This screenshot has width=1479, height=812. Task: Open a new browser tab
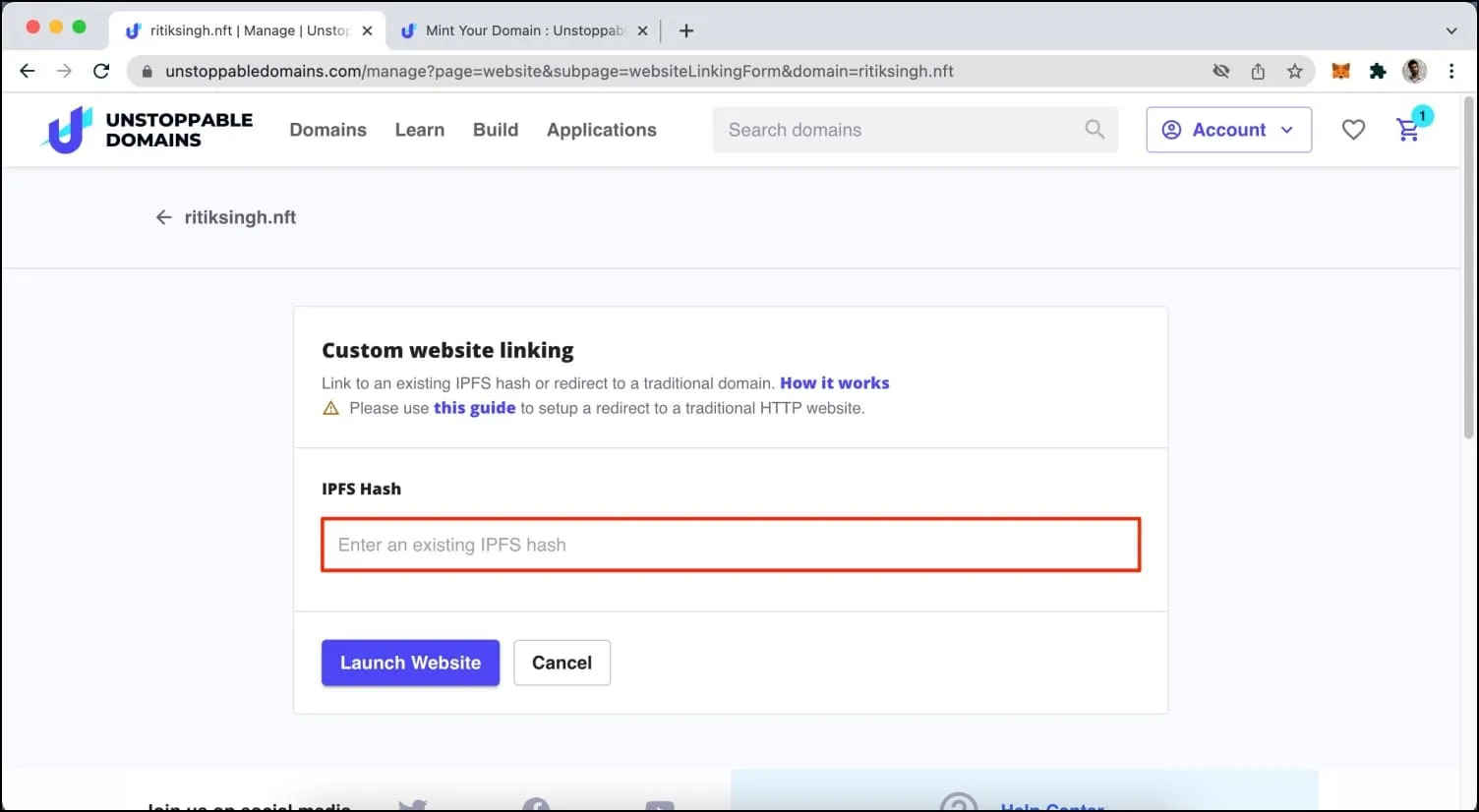tap(686, 30)
